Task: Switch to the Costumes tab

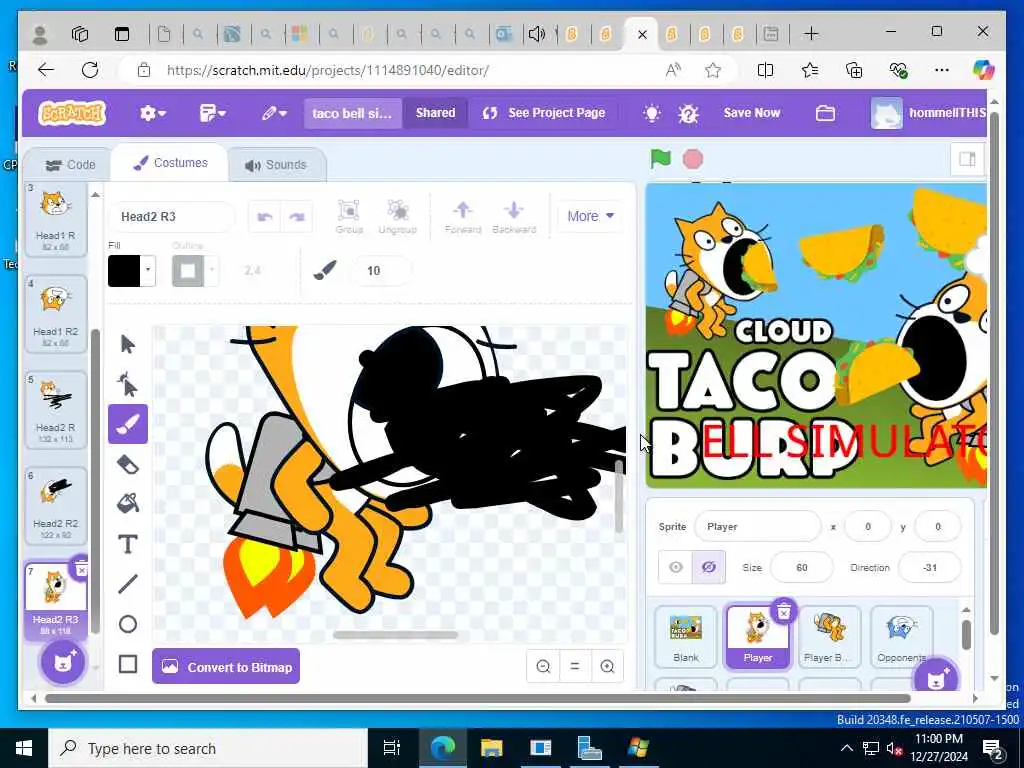Action: coord(170,163)
